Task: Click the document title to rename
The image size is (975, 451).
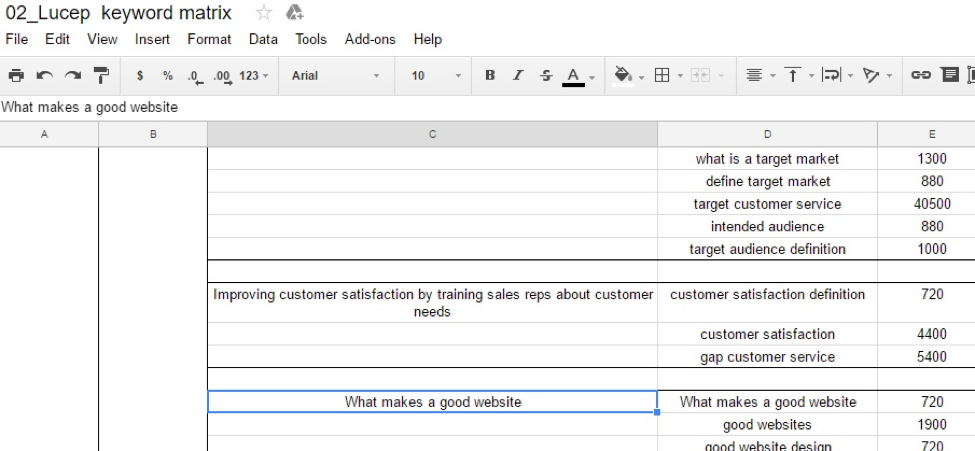Action: click(119, 13)
